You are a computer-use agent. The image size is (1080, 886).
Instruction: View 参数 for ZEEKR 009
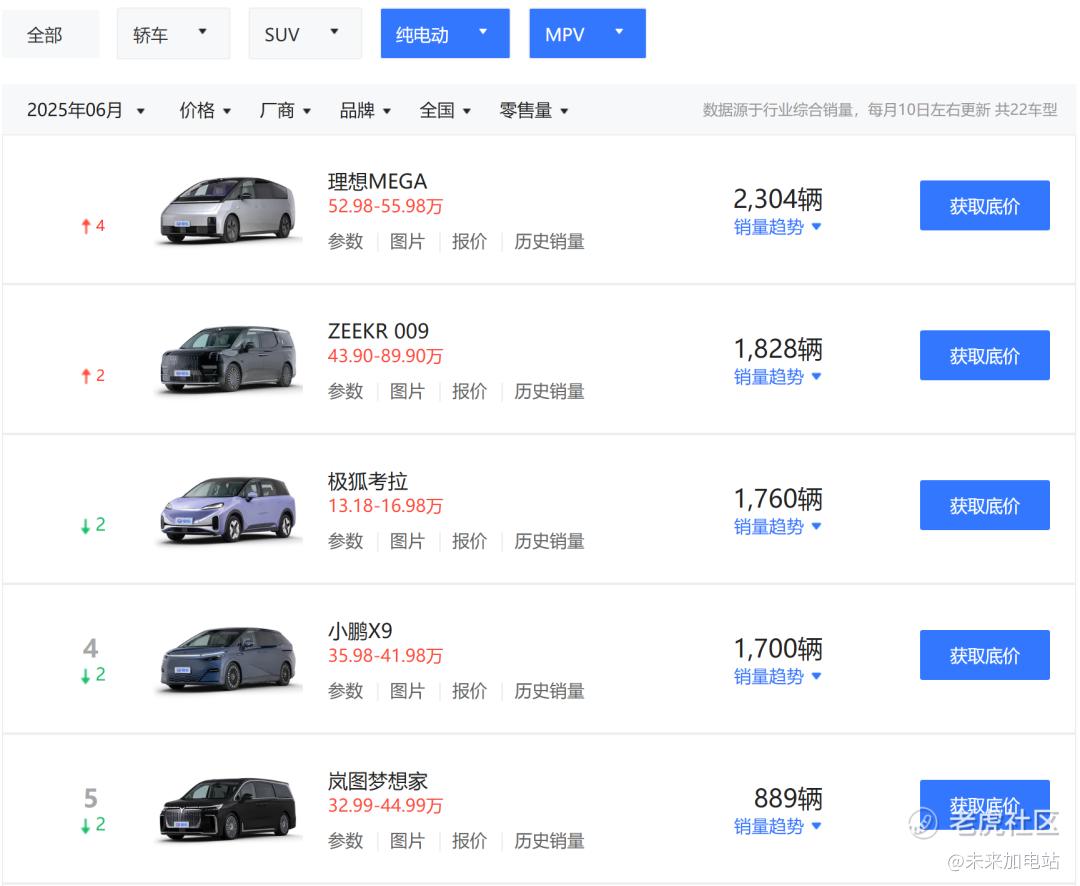click(x=345, y=391)
